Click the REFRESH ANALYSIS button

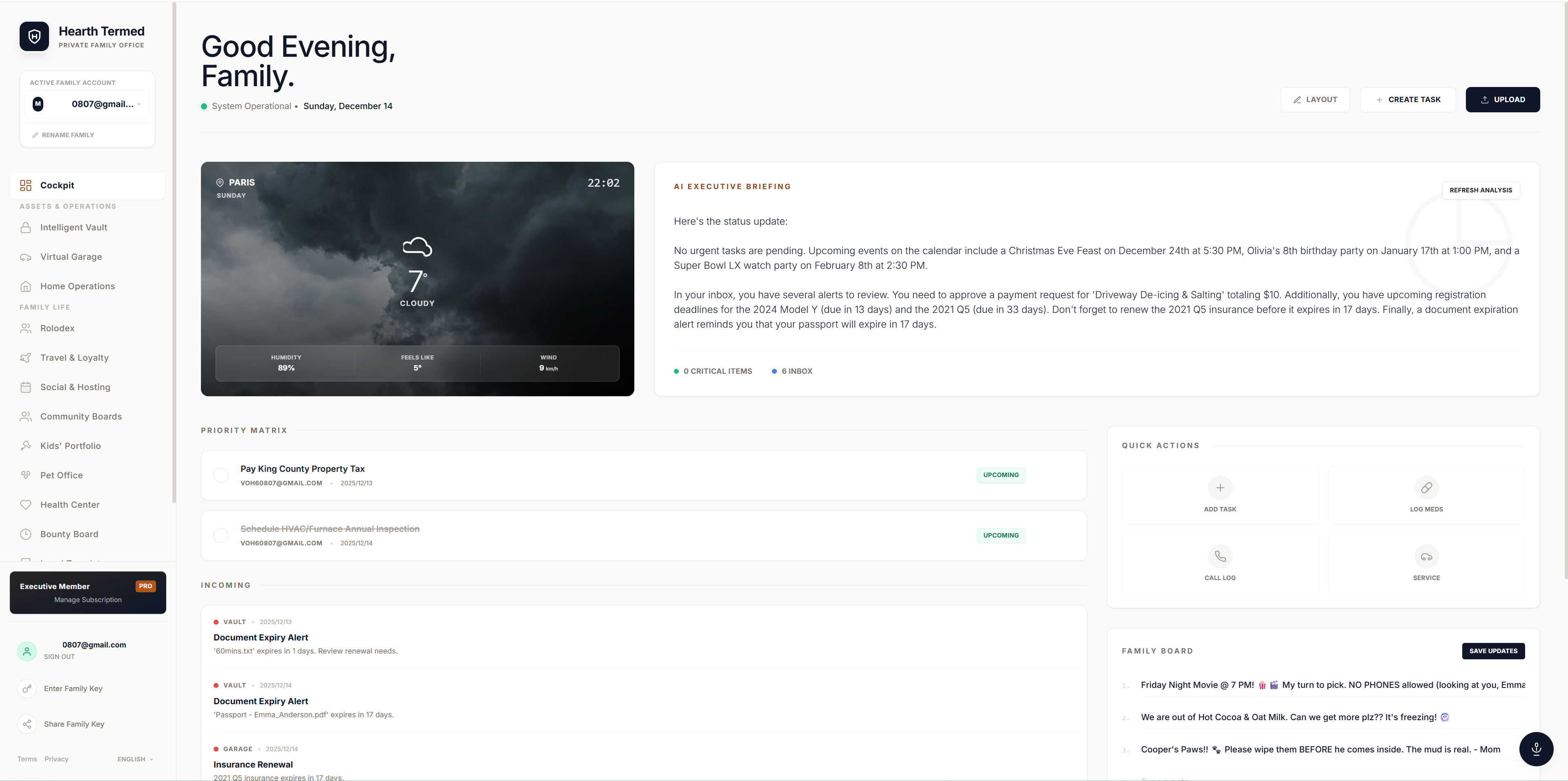tap(1481, 190)
